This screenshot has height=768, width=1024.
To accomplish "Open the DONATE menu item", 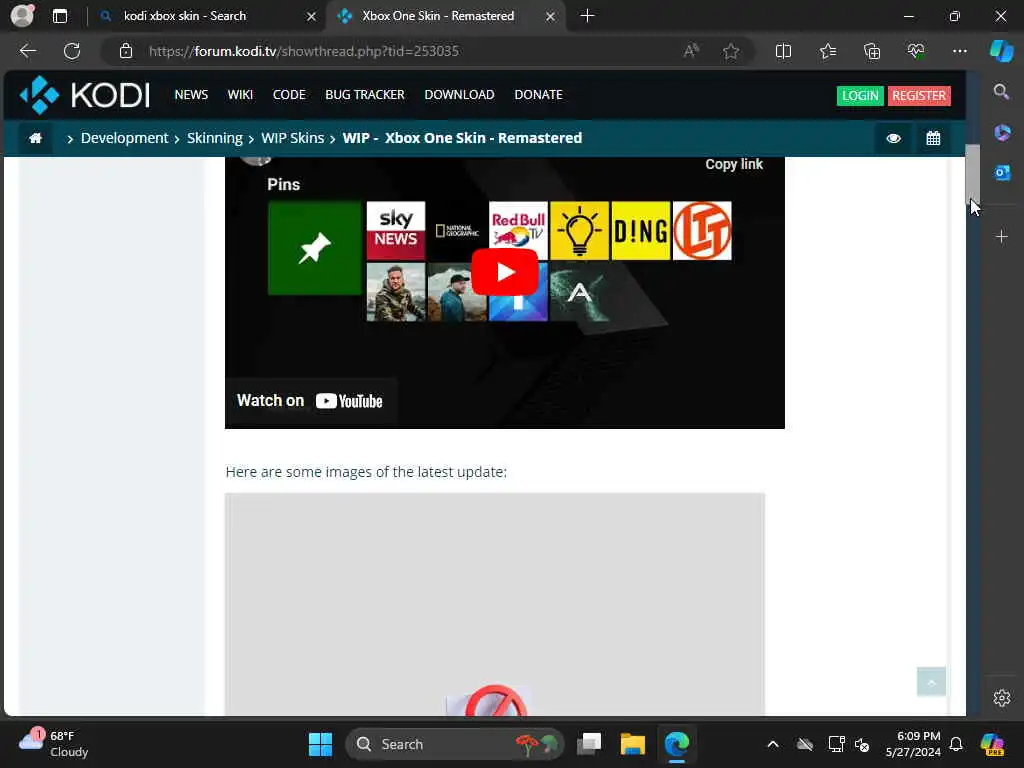I will pyautogui.click(x=538, y=95).
